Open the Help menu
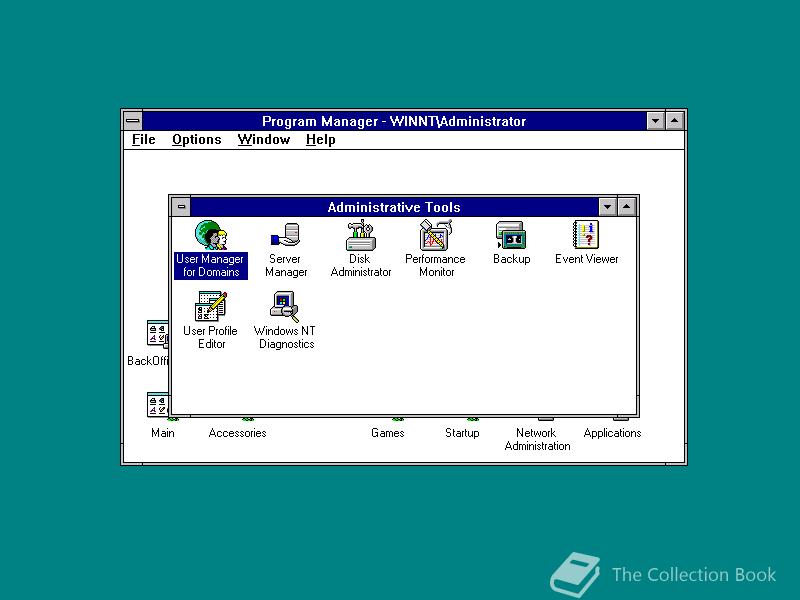 pyautogui.click(x=320, y=140)
